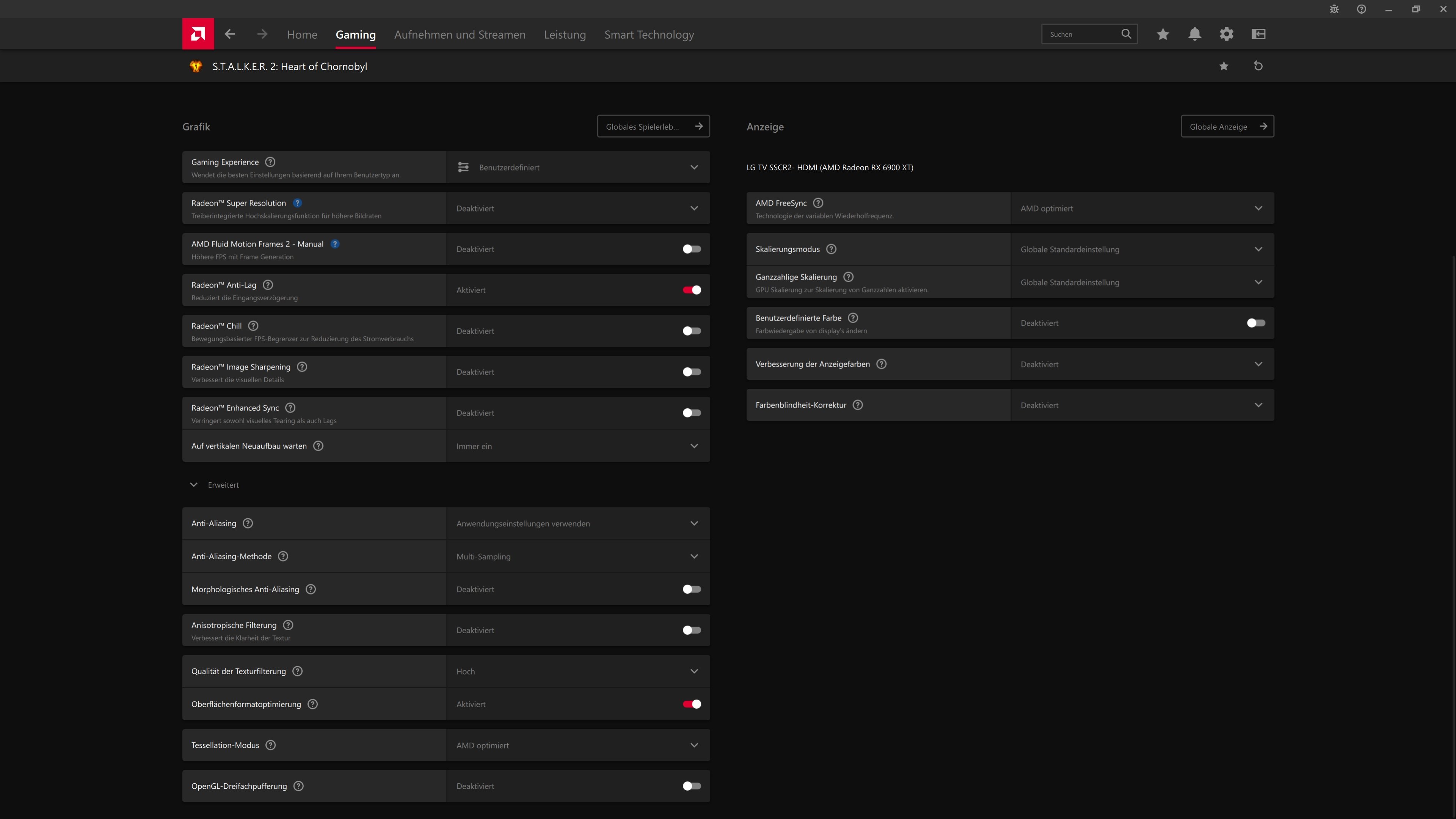Click the Globale Anzeige button
Viewport: 1456px width, 819px height.
pos(1227,127)
